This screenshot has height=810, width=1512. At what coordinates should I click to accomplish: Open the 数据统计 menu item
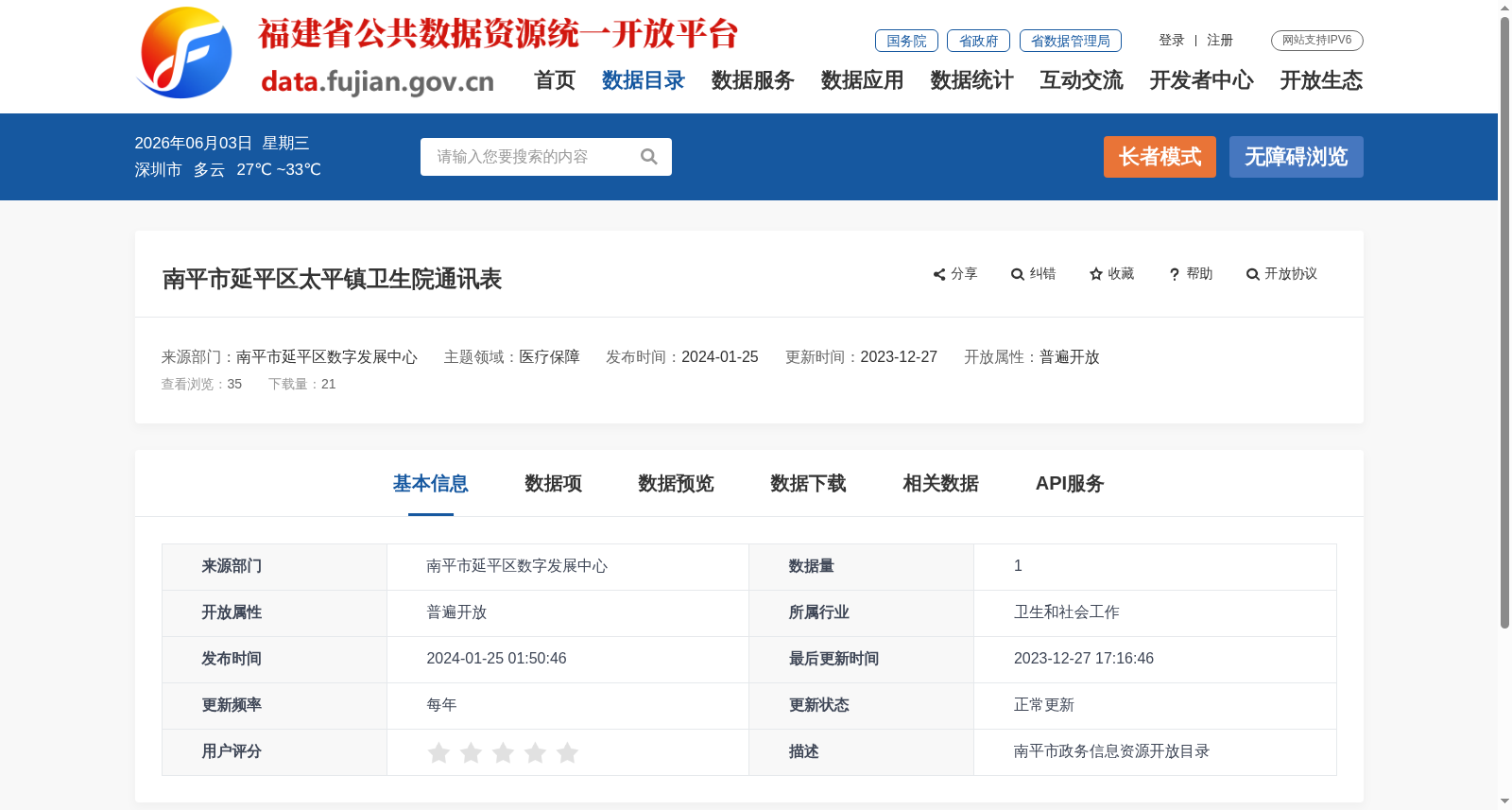tap(972, 80)
